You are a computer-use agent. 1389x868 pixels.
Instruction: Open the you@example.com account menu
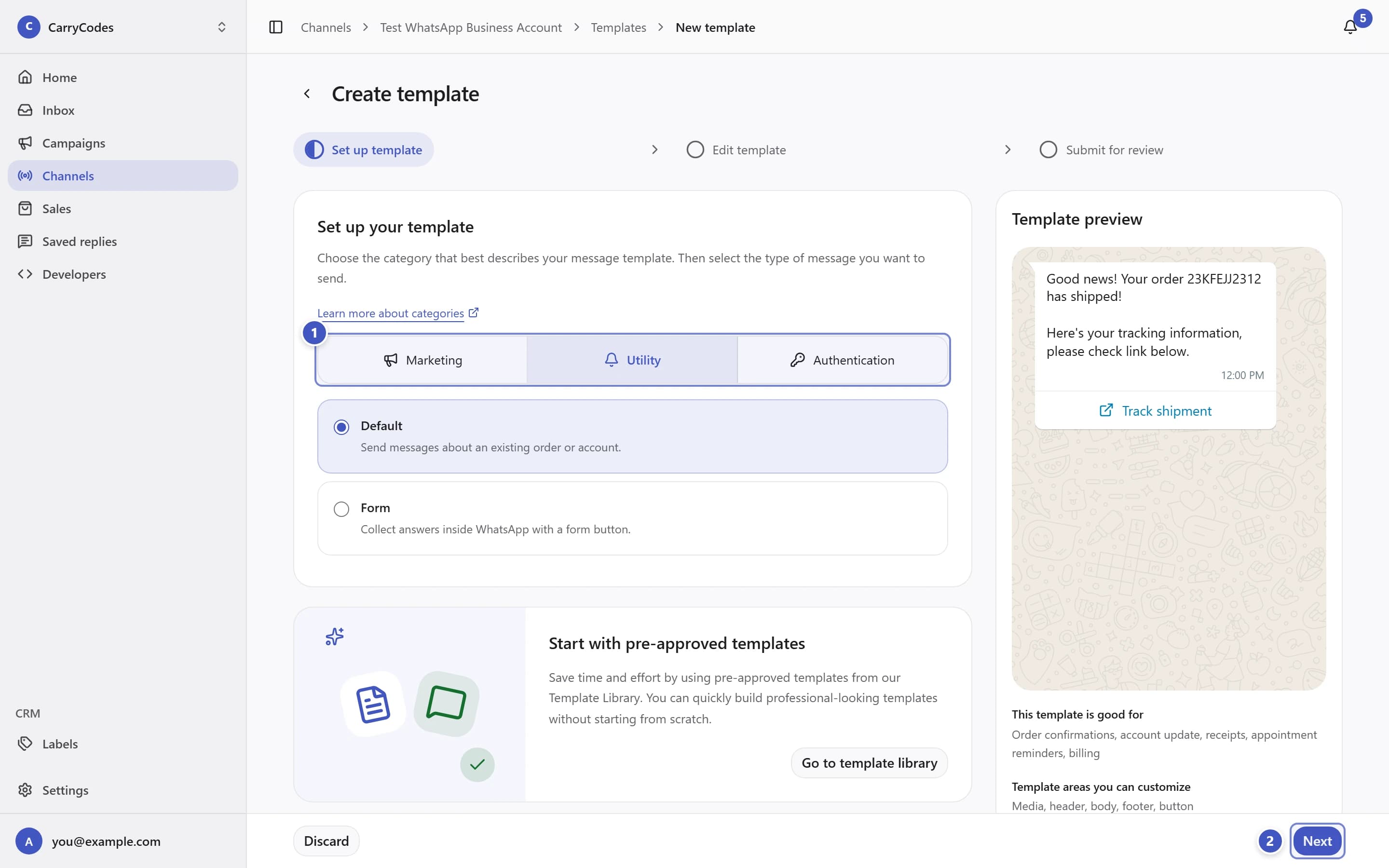[x=123, y=841]
